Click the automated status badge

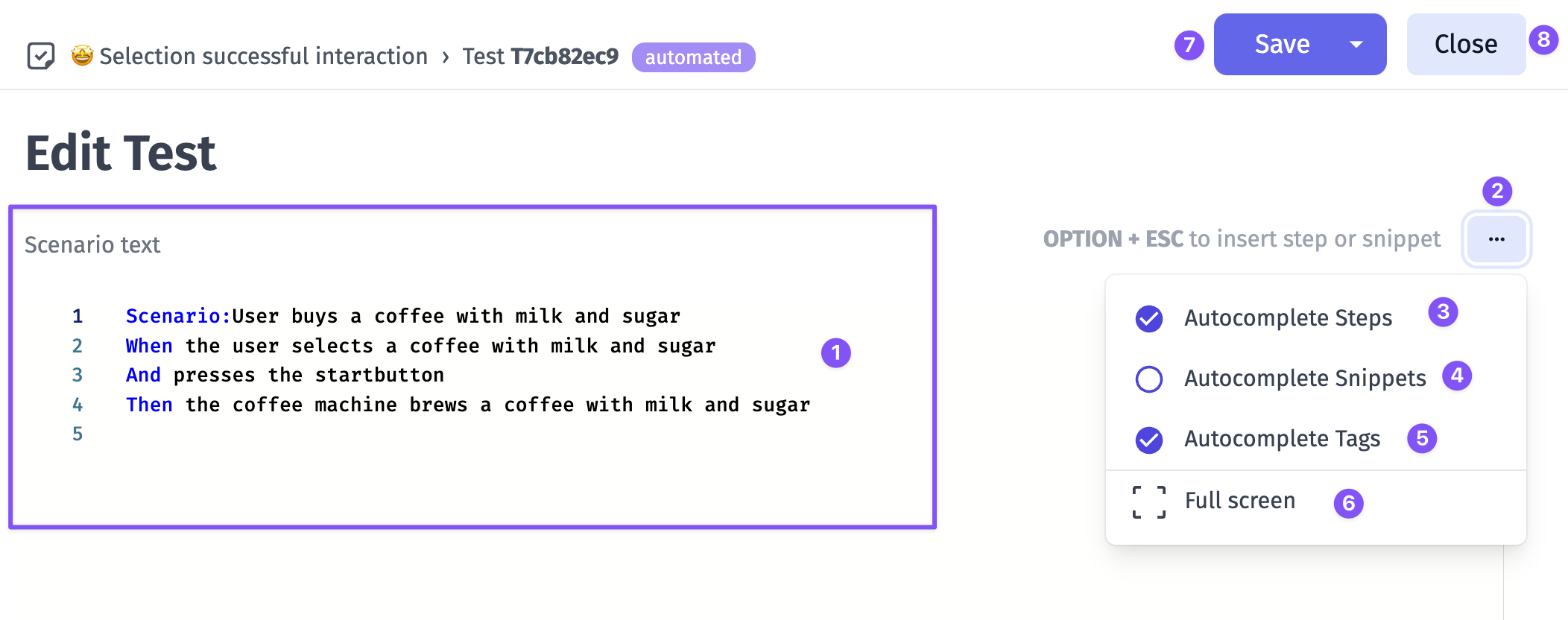[x=693, y=57]
